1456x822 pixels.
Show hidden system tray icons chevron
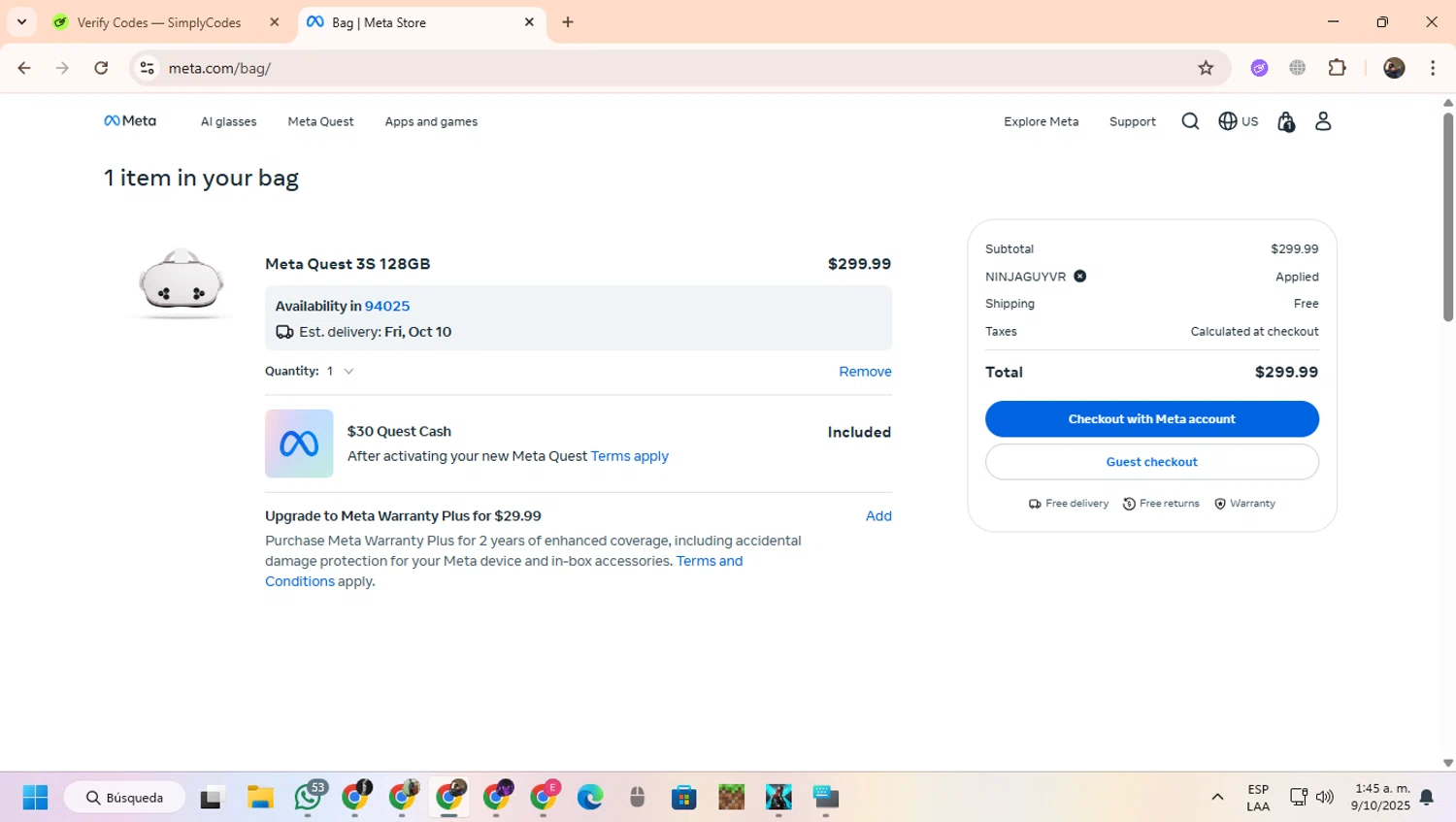click(x=1217, y=798)
